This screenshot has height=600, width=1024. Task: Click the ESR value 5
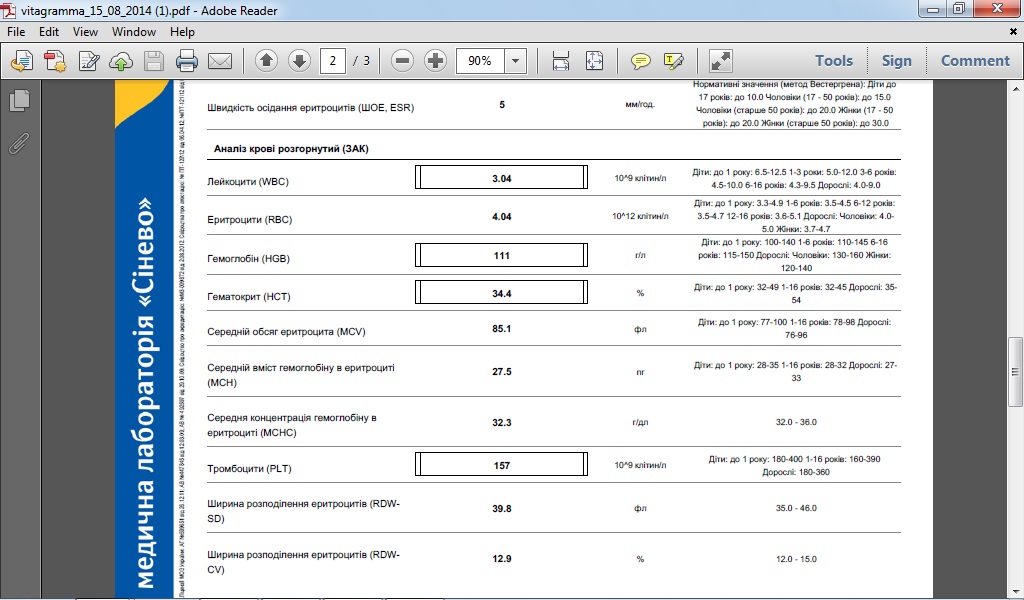(x=502, y=104)
